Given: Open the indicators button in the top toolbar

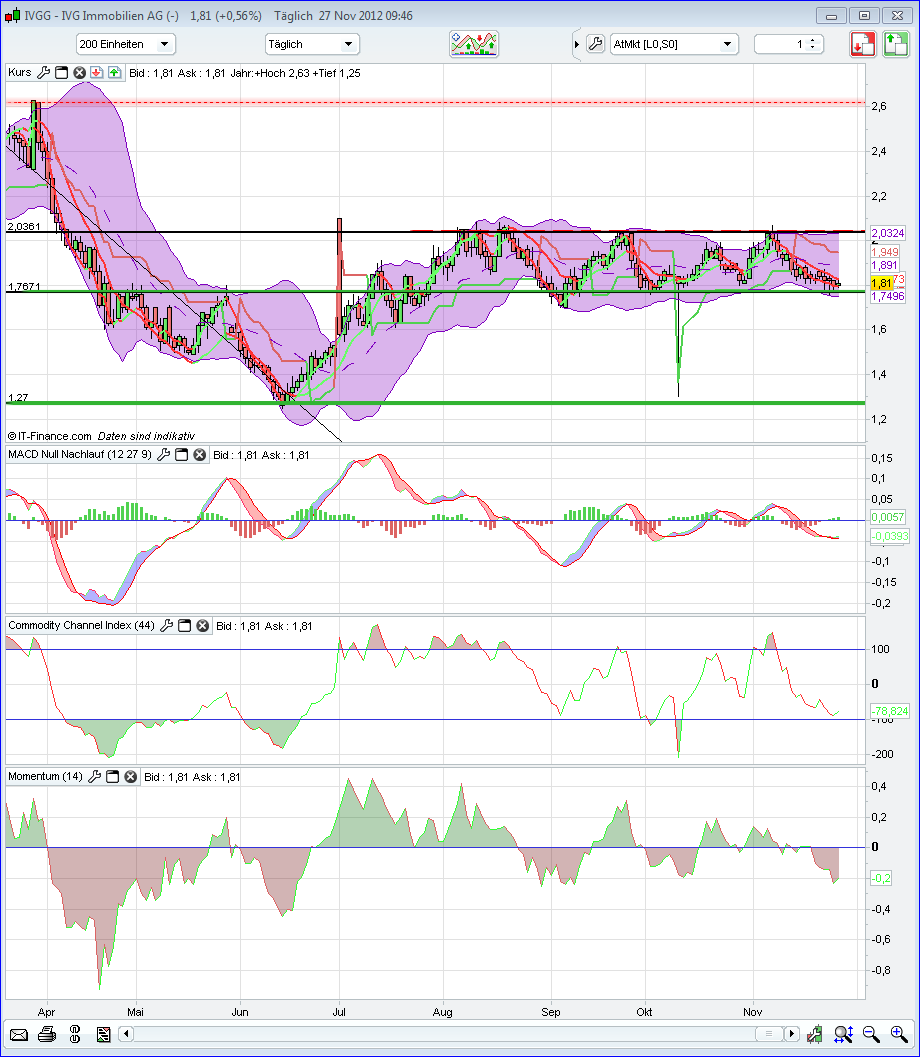Looking at the screenshot, I should tap(474, 44).
